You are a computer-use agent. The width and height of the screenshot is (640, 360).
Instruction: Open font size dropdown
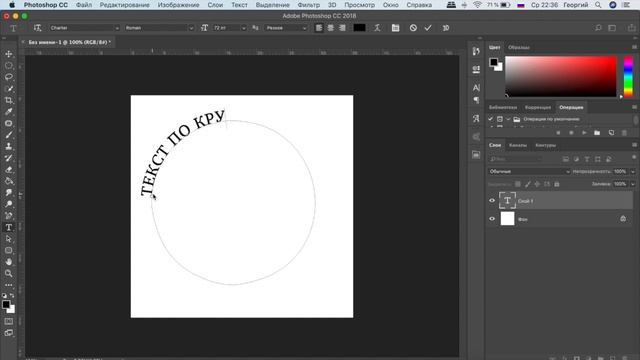(244, 28)
